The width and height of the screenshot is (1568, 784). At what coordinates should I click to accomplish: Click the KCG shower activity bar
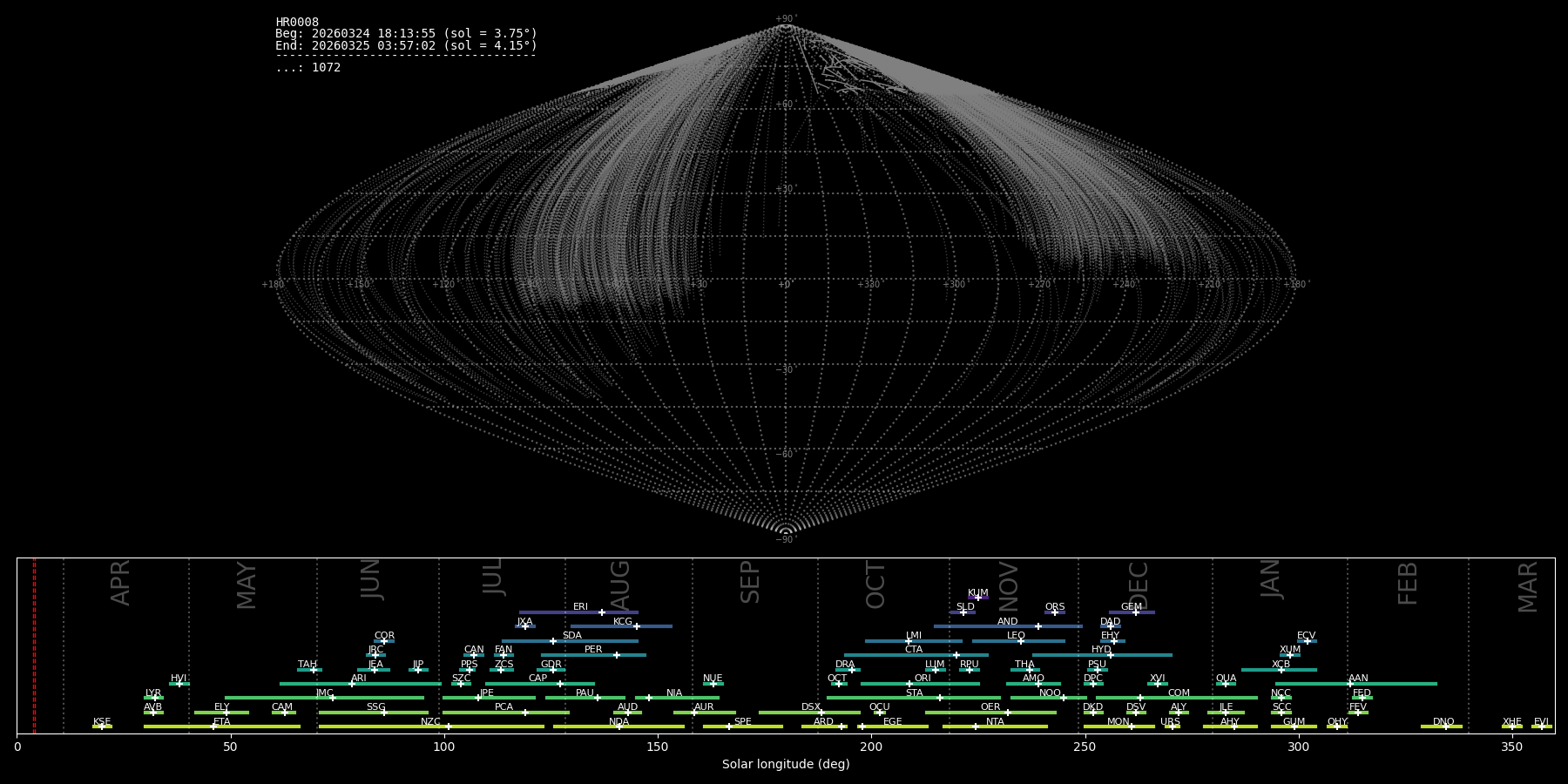tap(621, 626)
